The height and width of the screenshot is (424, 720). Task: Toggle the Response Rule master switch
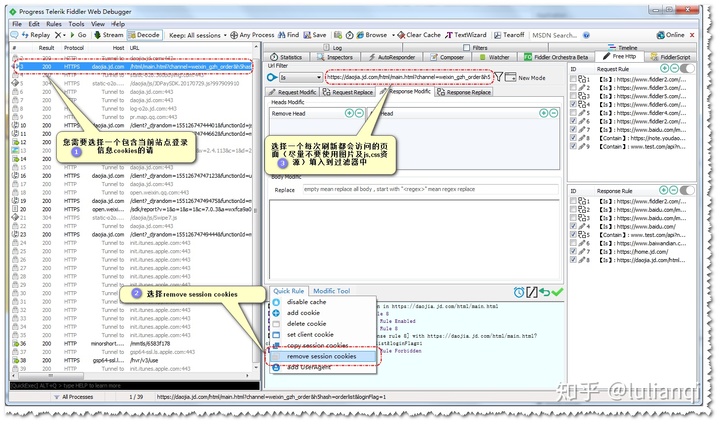coord(687,190)
